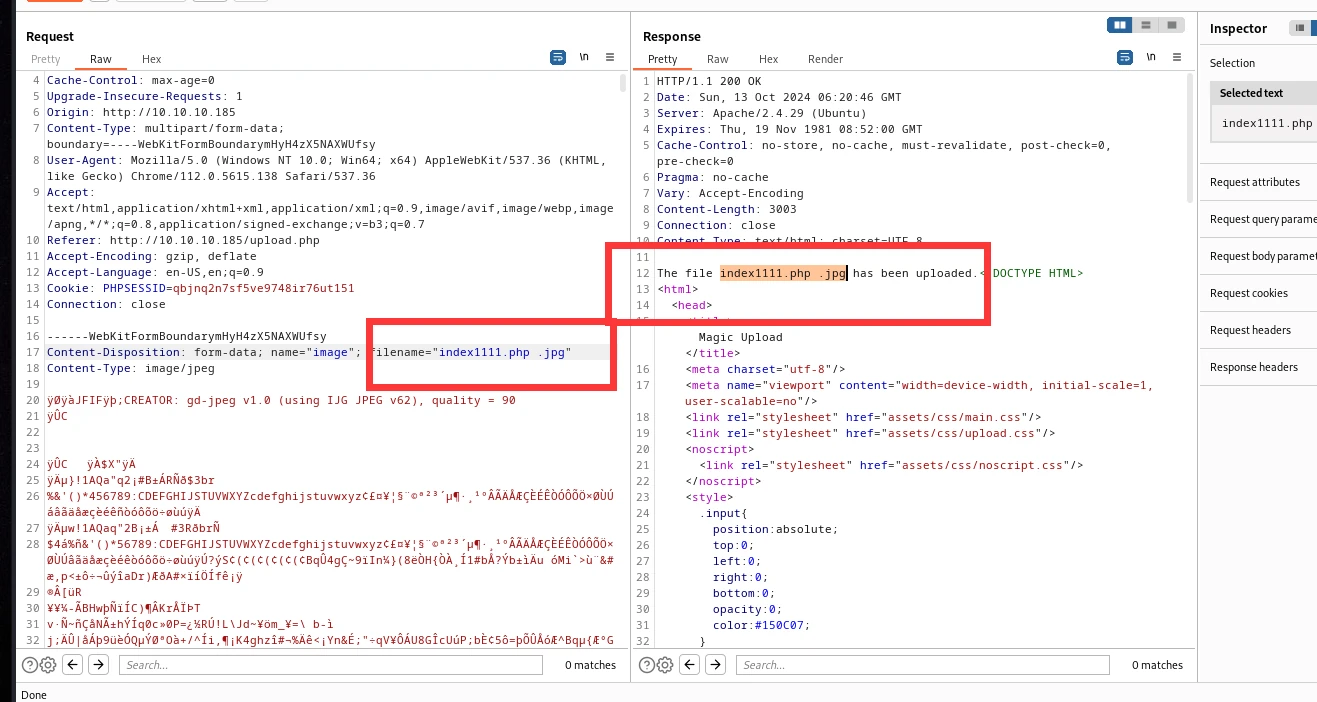This screenshot has height=702, width=1317.
Task: Switch Request view to Pretty tab
Action: (x=46, y=59)
